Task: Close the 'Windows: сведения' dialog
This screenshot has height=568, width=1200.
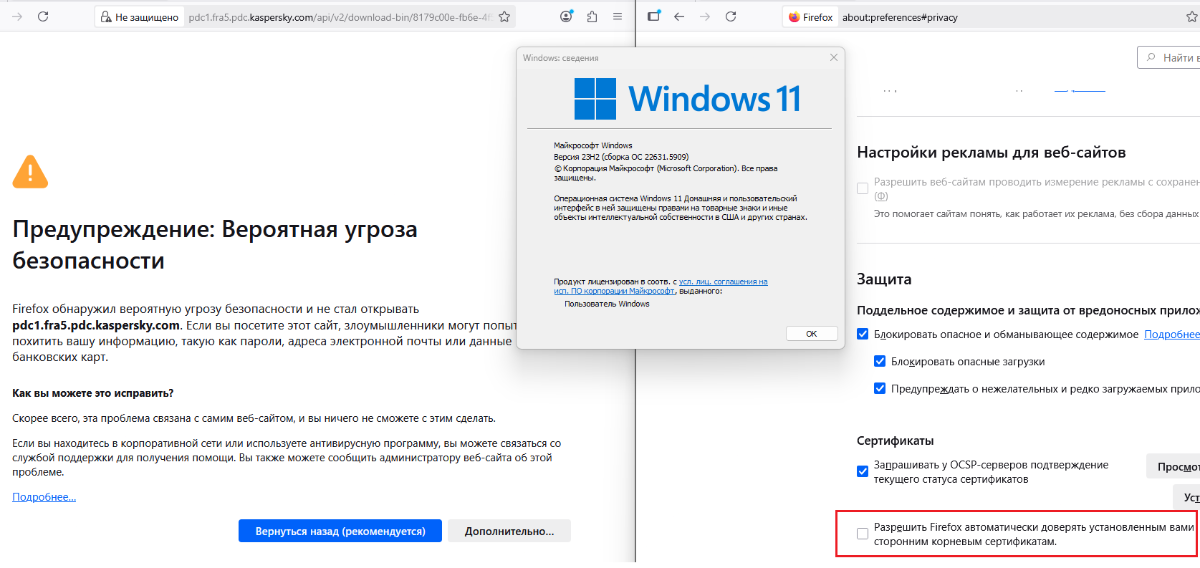Action: [834, 58]
